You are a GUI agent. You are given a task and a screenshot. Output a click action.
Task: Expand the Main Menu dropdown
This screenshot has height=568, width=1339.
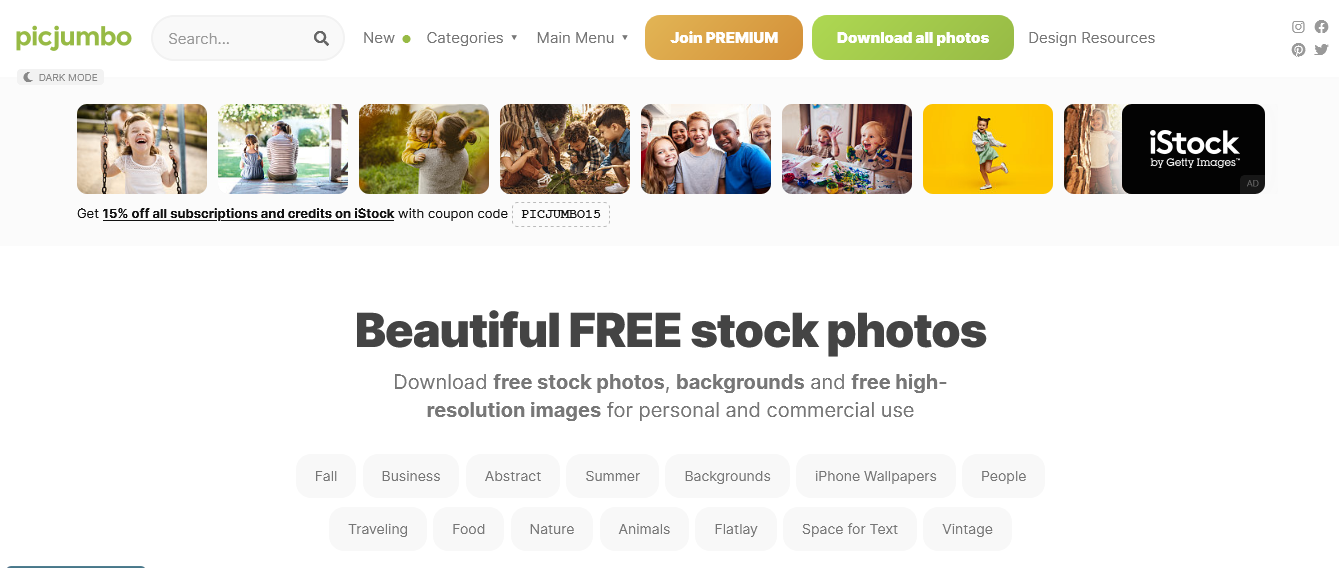coord(582,38)
